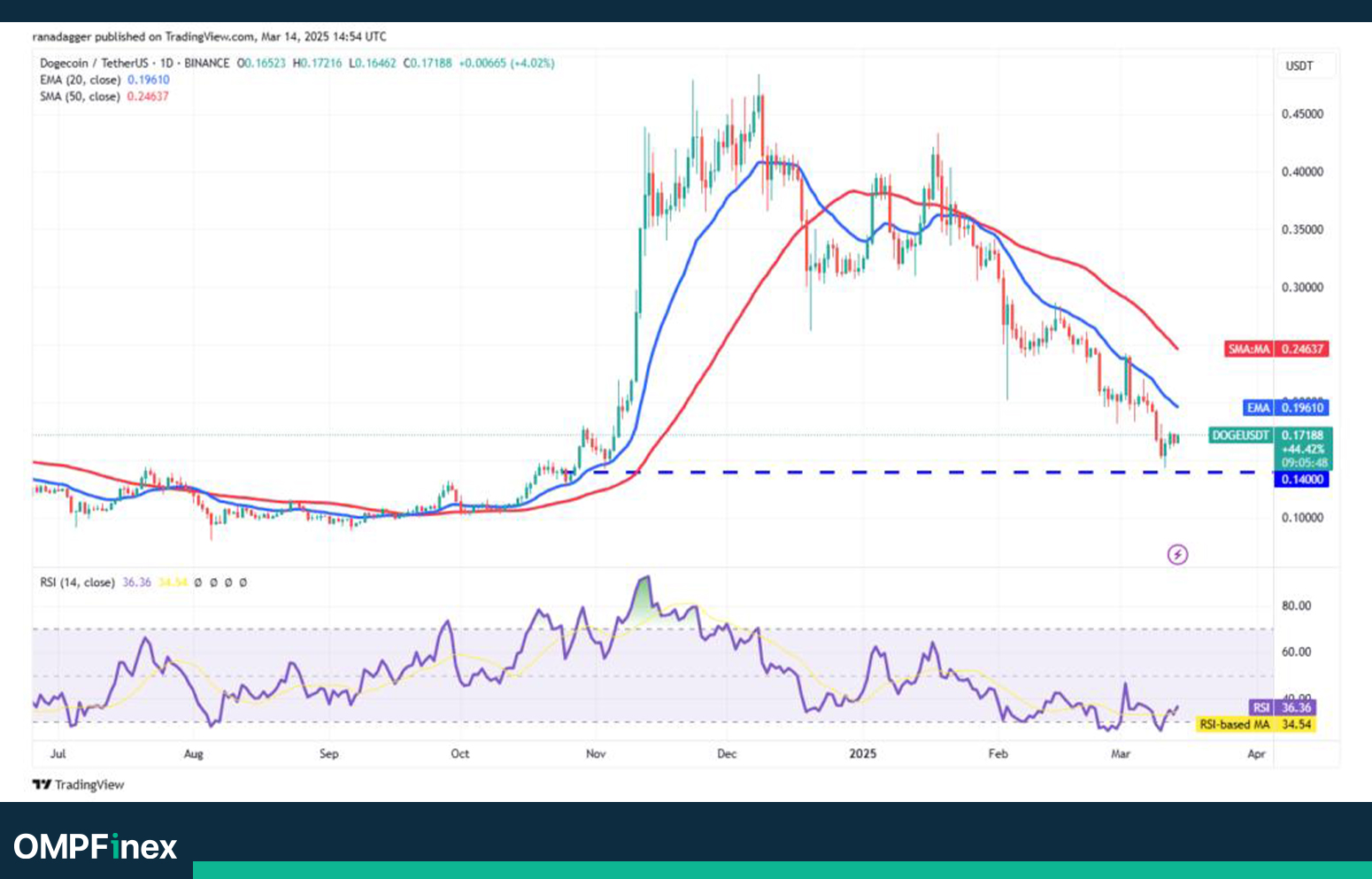Click the OMPFinex logo in footer
Viewport: 1372px width, 879px height.
coord(96,847)
